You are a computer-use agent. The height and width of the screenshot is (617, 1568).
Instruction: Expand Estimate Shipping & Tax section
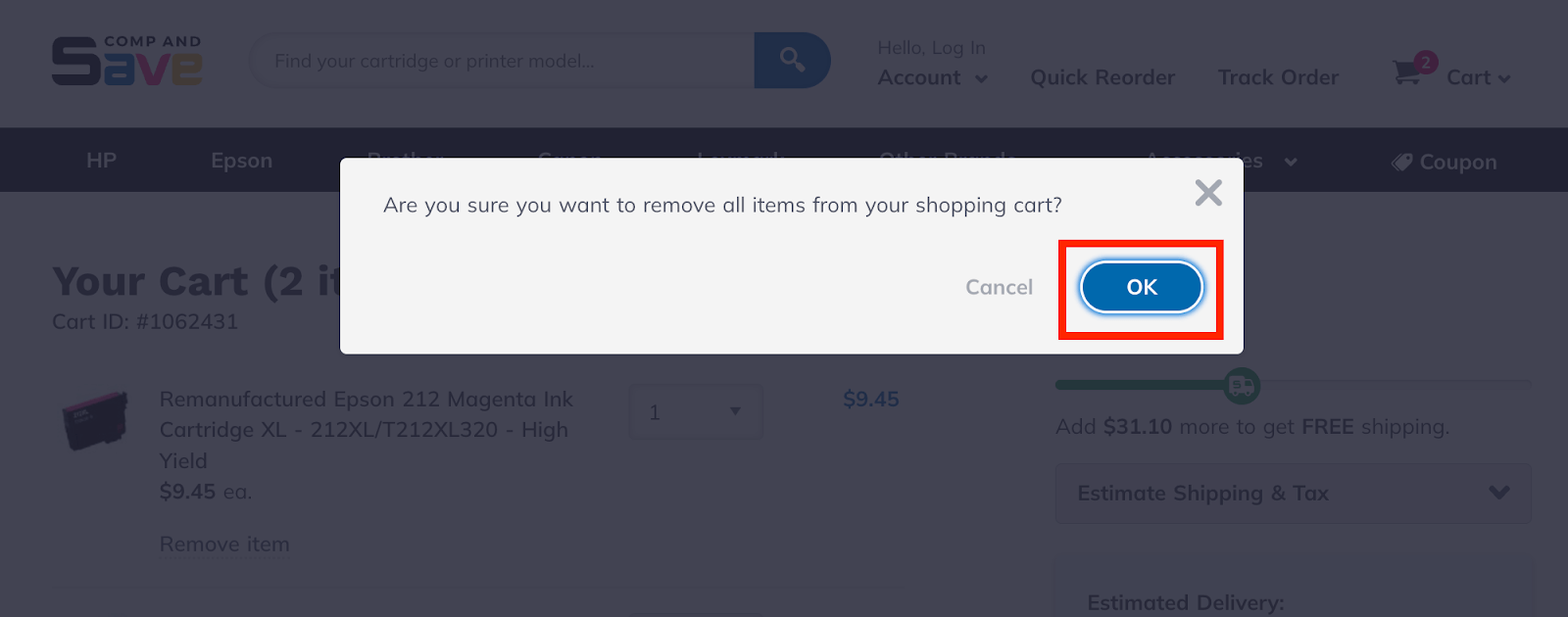(x=1292, y=494)
